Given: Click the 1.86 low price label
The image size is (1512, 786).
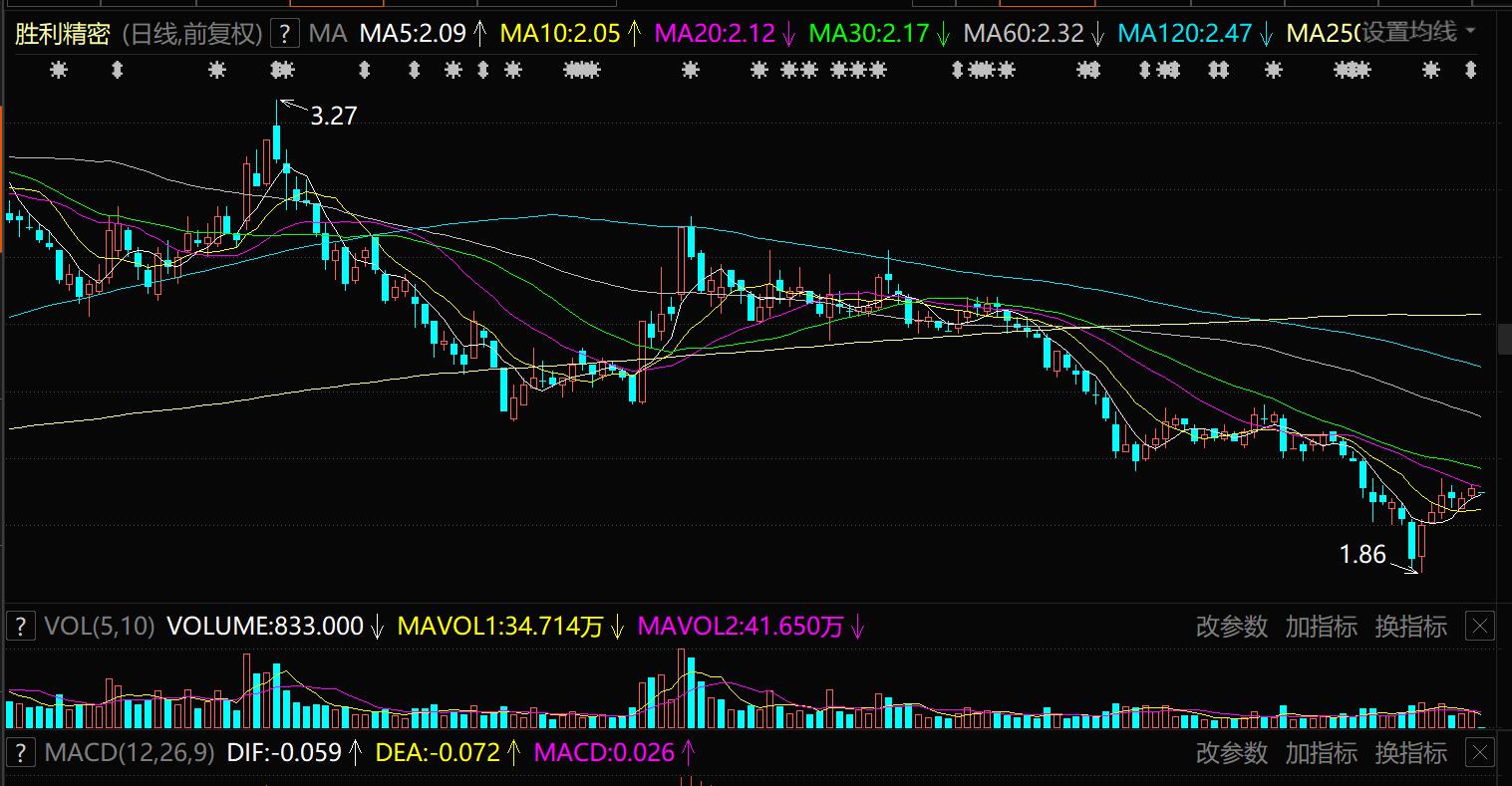Looking at the screenshot, I should coord(1362,554).
